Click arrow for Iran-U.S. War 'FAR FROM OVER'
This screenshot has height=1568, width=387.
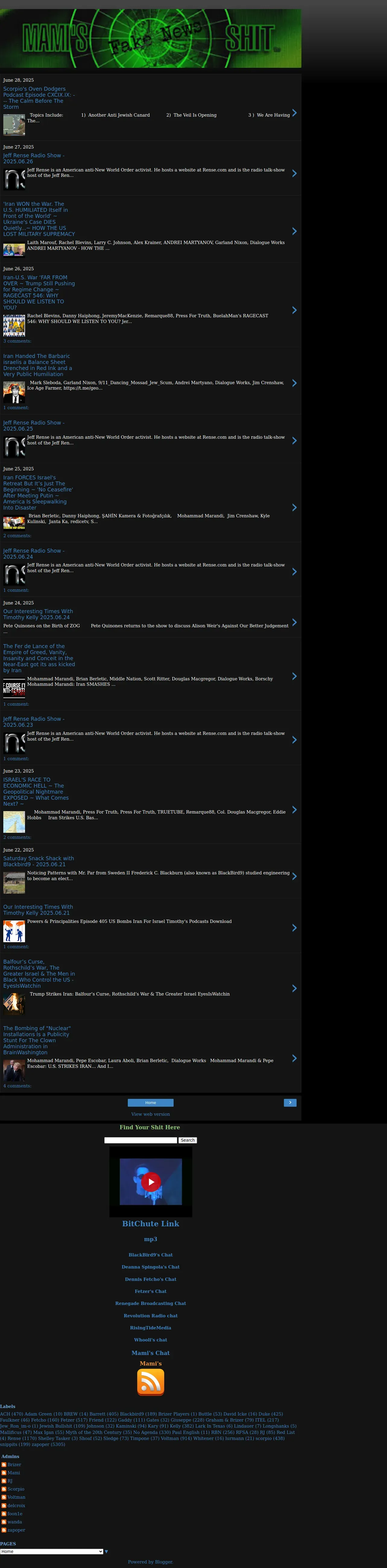294,310
